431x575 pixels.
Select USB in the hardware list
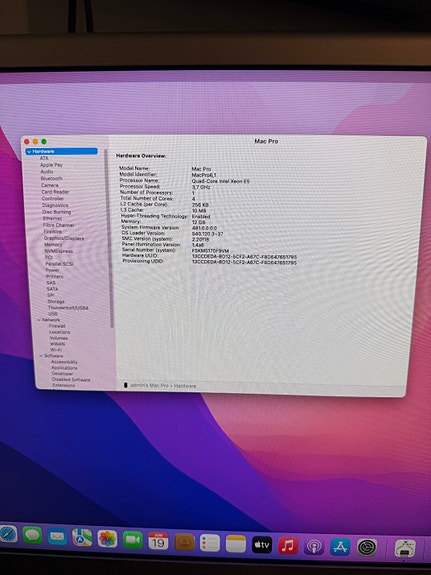pos(53,314)
